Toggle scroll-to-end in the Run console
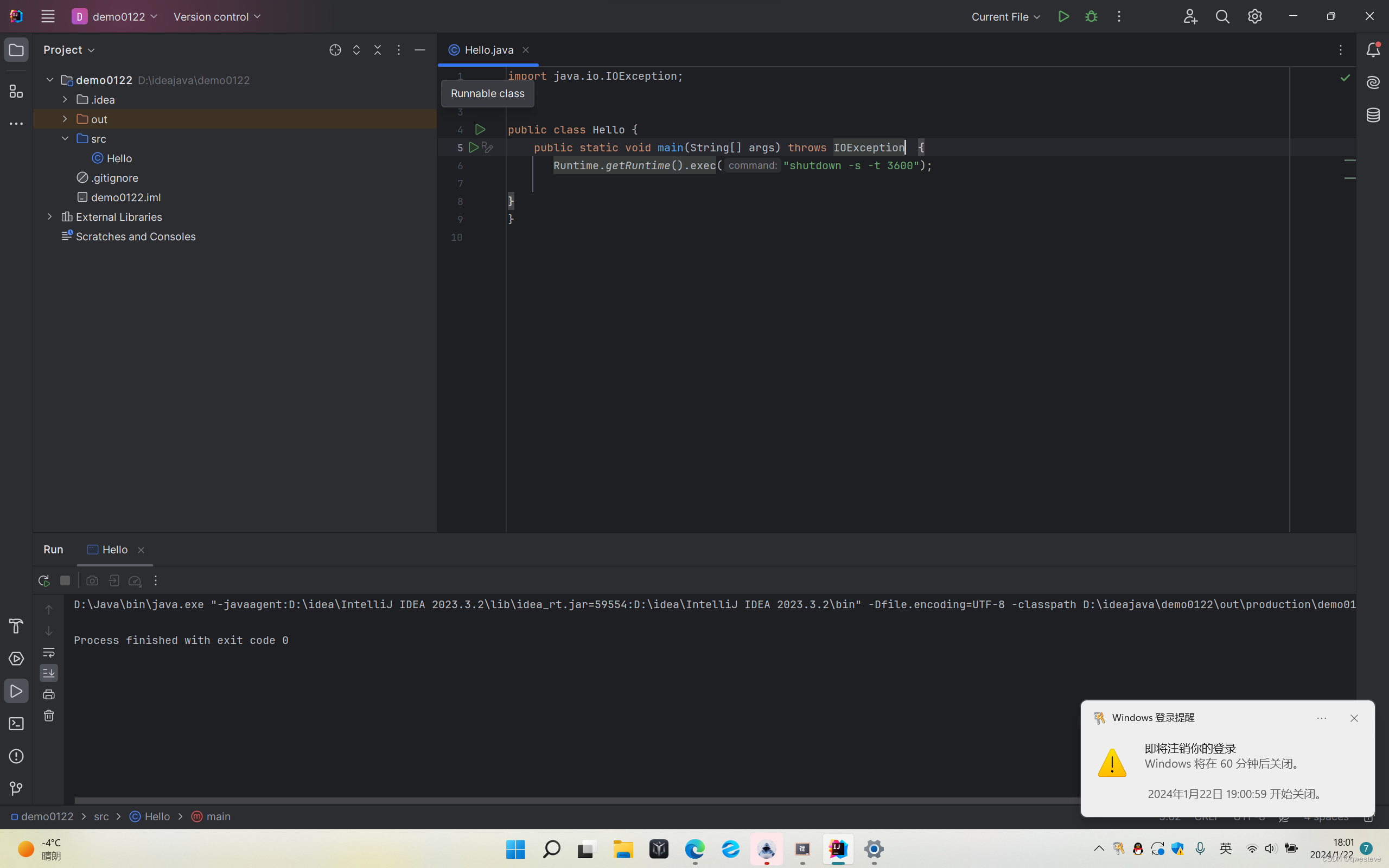This screenshot has width=1389, height=868. [49, 673]
